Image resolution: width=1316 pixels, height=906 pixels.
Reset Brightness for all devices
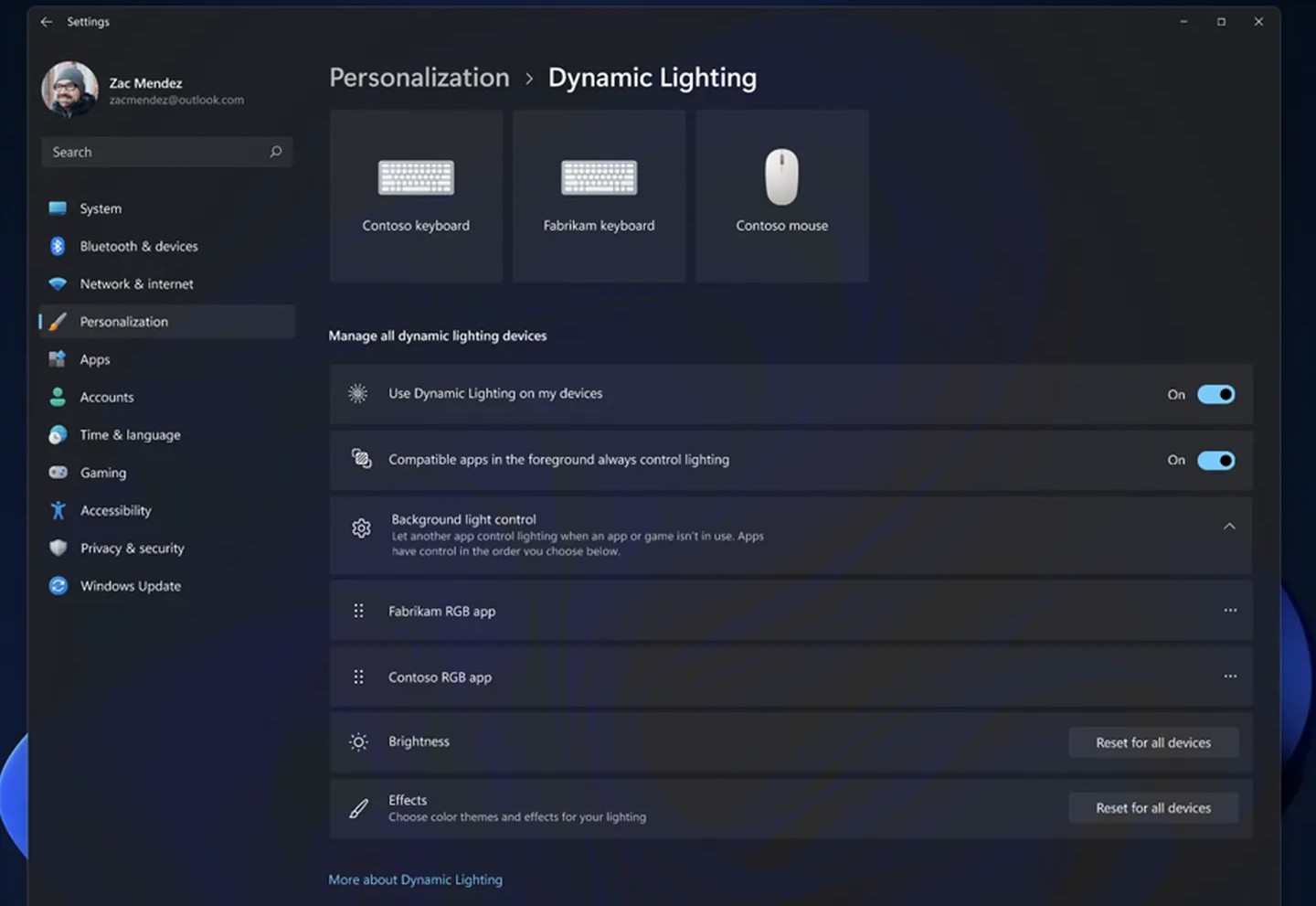tap(1152, 742)
